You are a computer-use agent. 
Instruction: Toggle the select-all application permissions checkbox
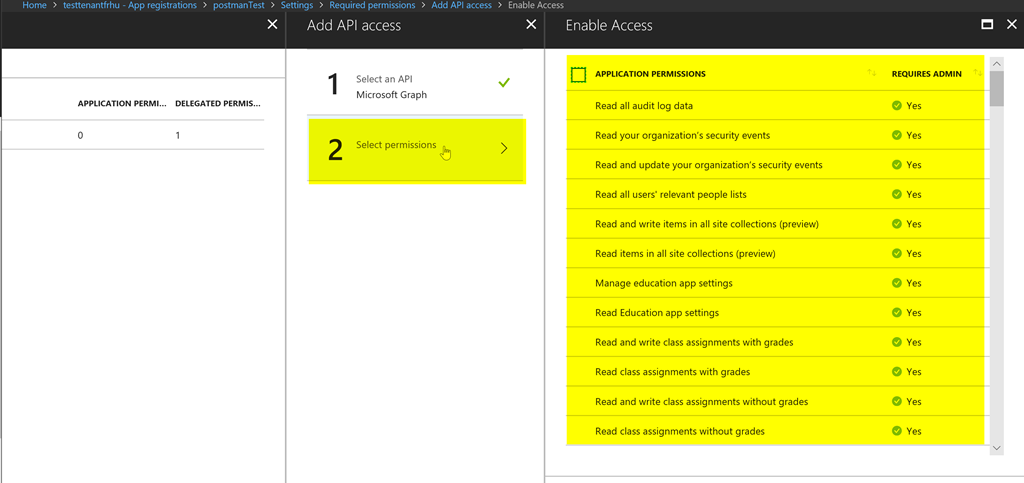point(578,74)
